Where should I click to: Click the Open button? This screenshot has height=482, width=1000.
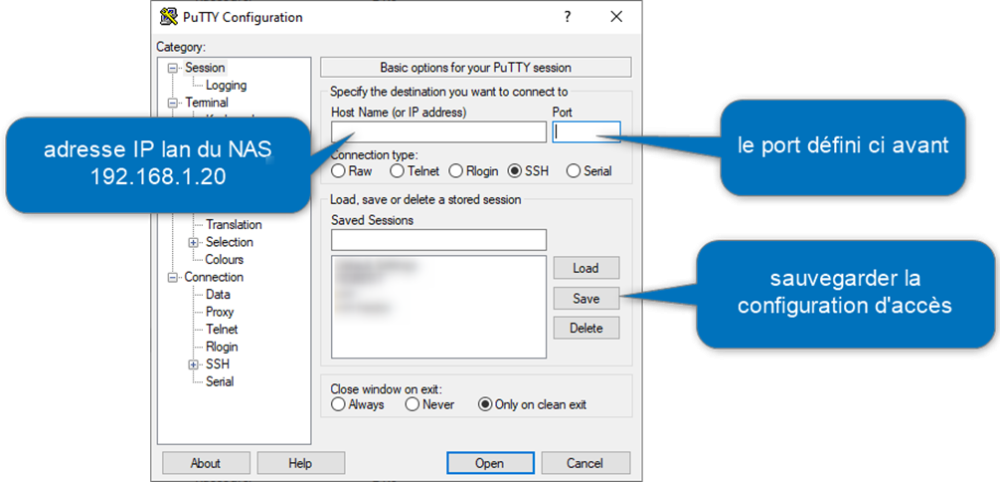[490, 464]
